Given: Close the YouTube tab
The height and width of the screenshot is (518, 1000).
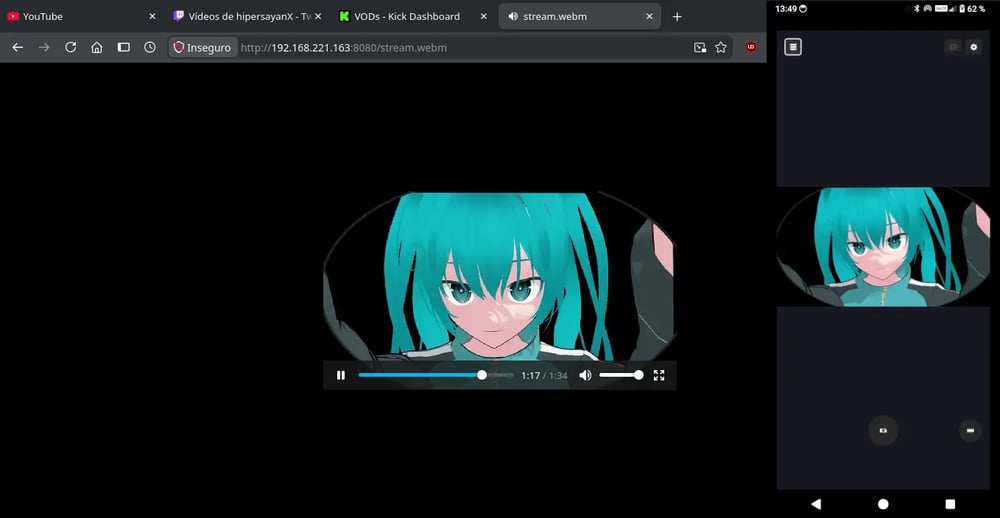Looking at the screenshot, I should coord(152,17).
